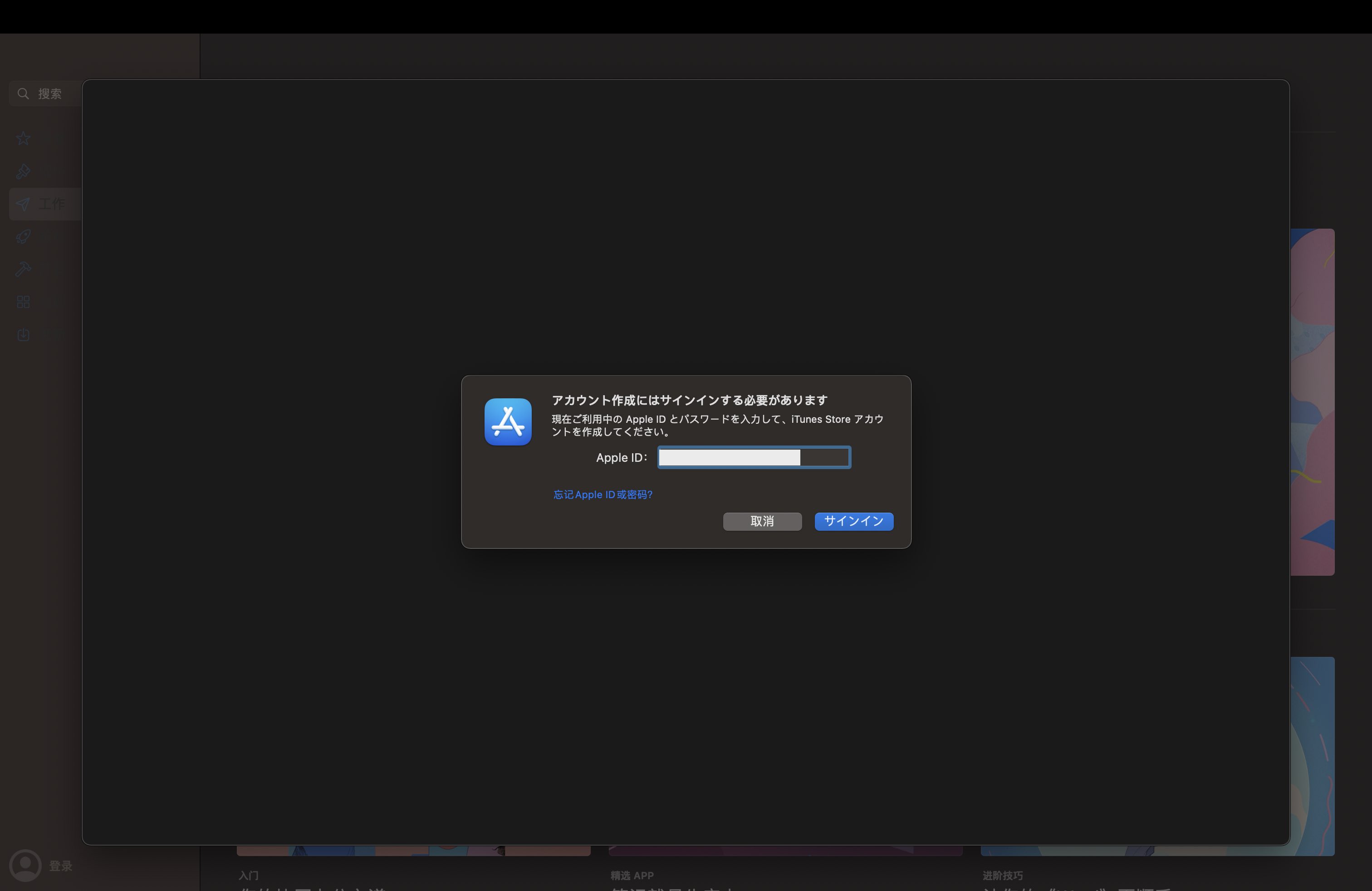The image size is (1372, 891).
Task: Click the Apple ID input field
Action: [754, 458]
